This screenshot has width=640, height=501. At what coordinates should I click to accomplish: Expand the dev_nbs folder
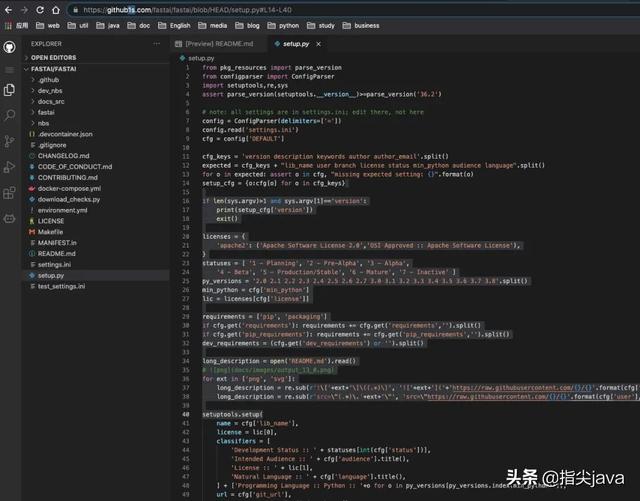click(x=52, y=90)
